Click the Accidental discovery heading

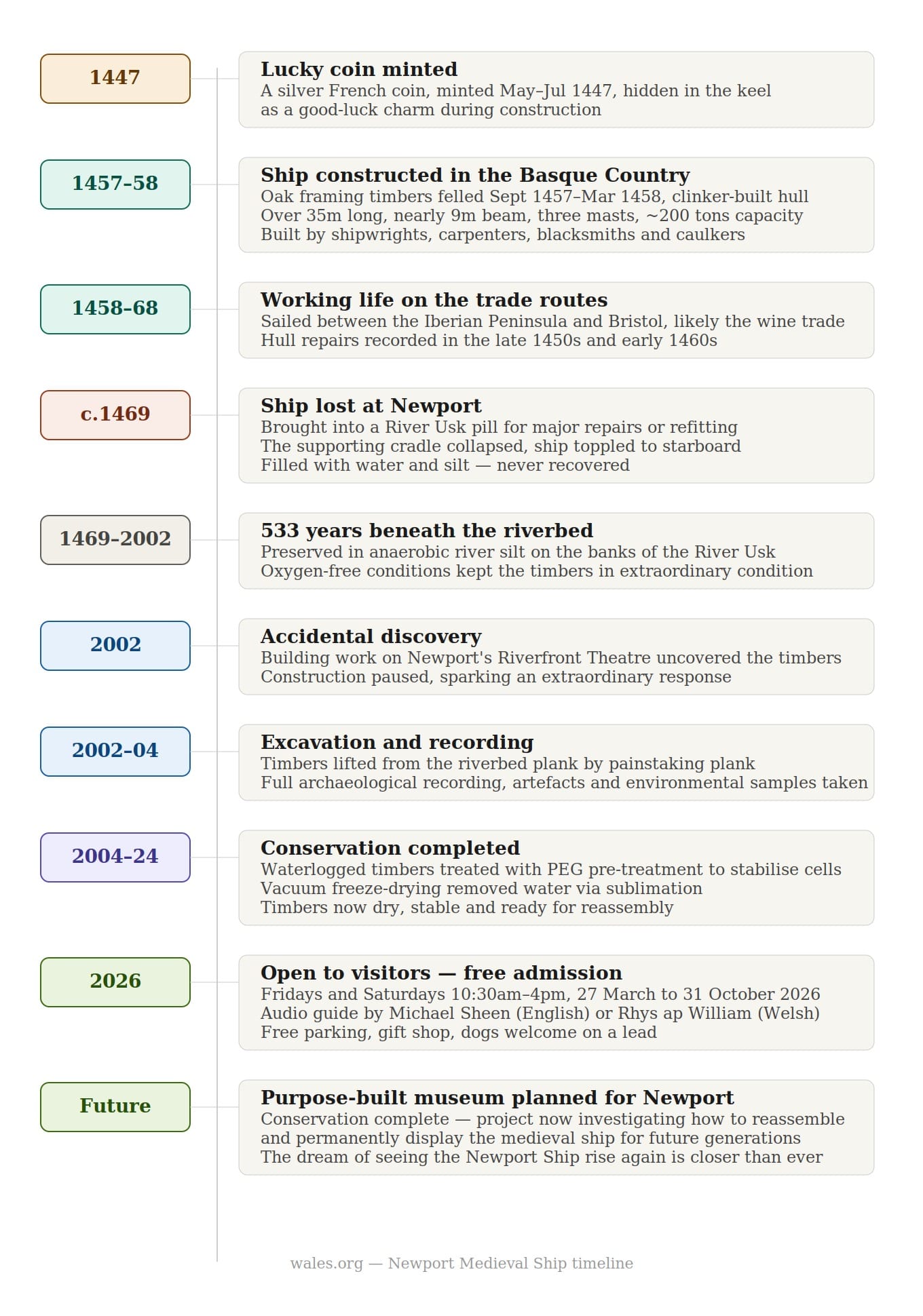(371, 636)
